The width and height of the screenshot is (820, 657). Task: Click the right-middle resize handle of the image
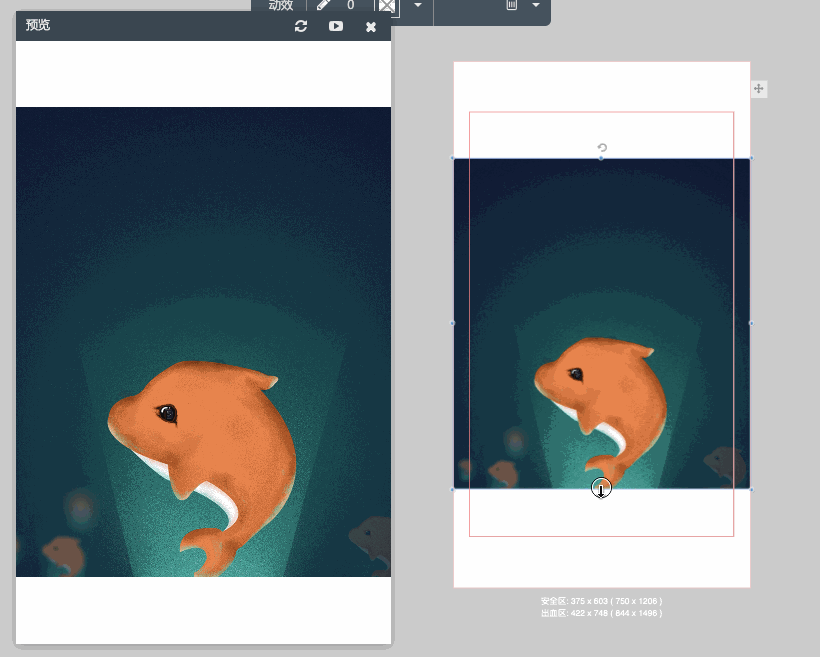click(751, 323)
